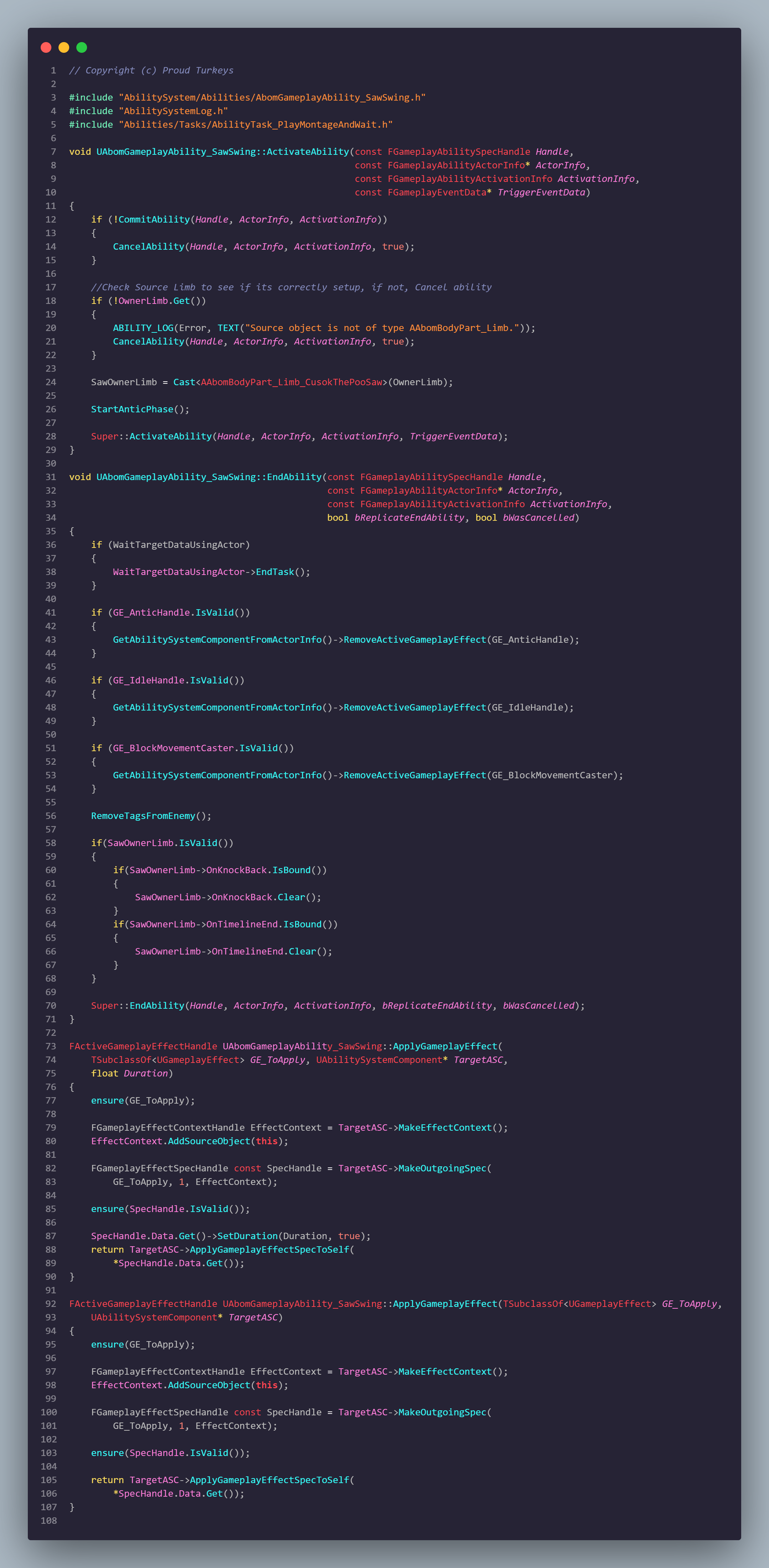Select the Copyright Proud Turkeys comment
Screen dimensions: 769x1568
pyautogui.click(x=151, y=71)
